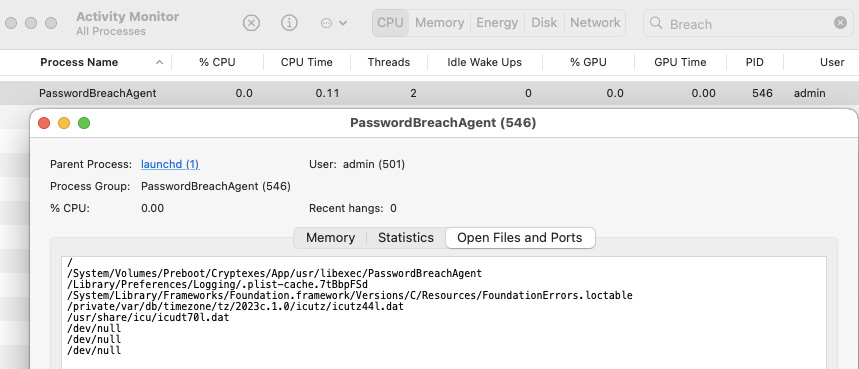Sort by % CPU column header

tap(217, 62)
